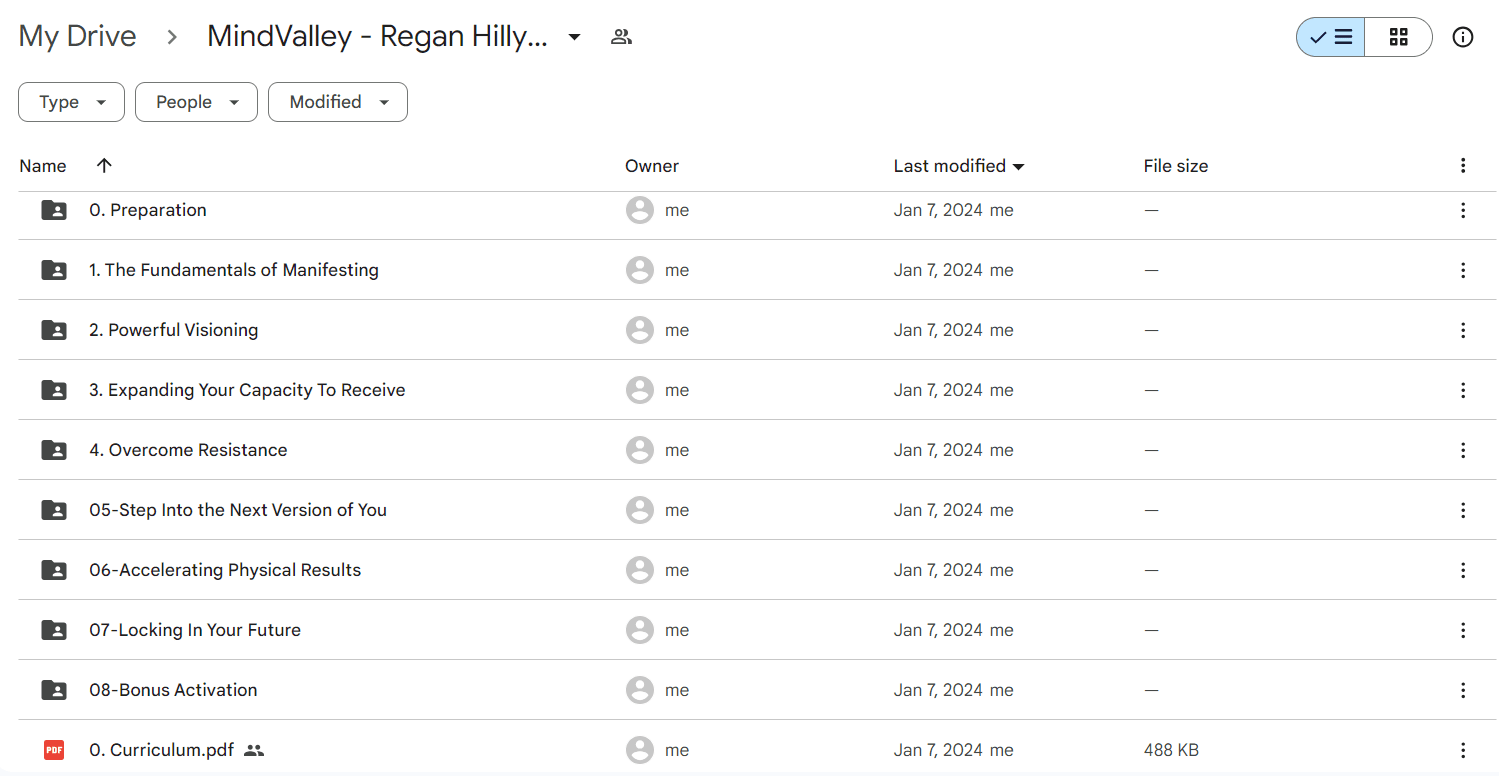
Task: Click folder icon for 1. The Fundamentals of Manifesting
Action: tap(54, 270)
